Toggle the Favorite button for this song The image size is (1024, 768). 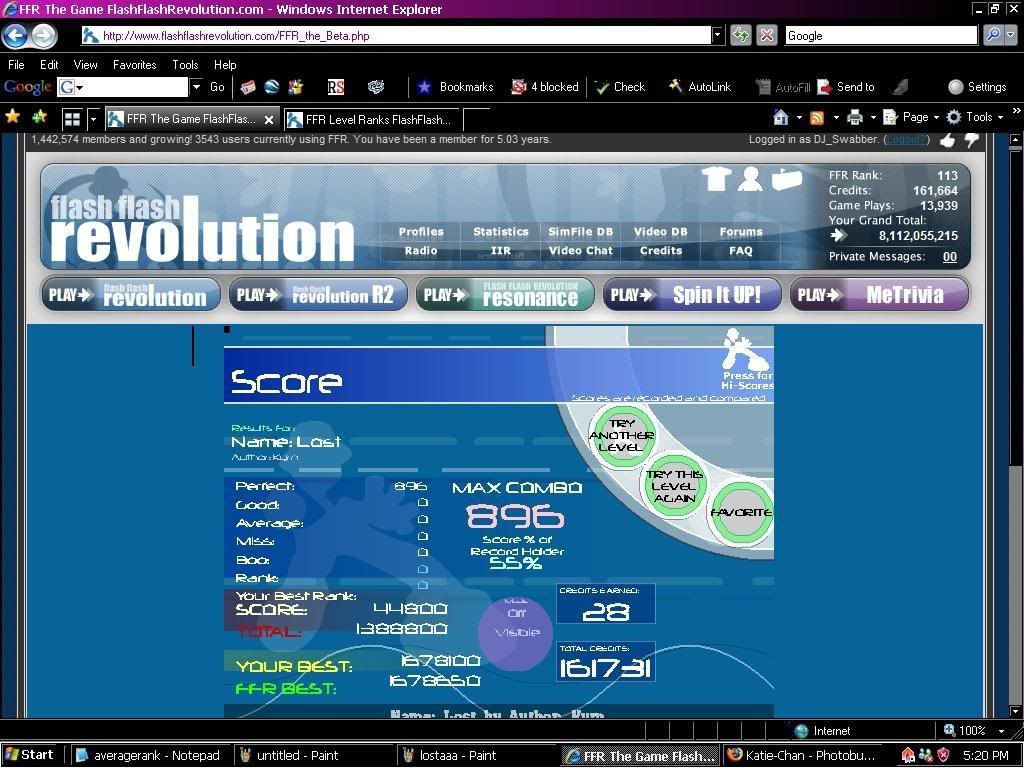pos(741,513)
